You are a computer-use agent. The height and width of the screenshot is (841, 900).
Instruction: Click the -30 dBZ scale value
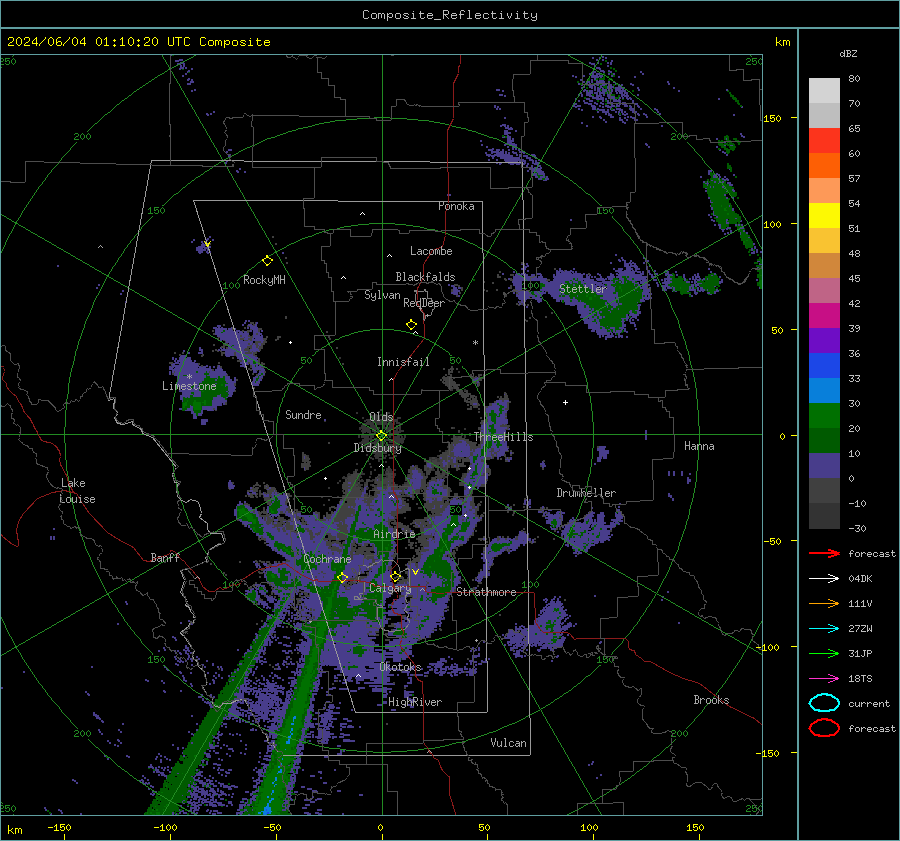click(857, 528)
